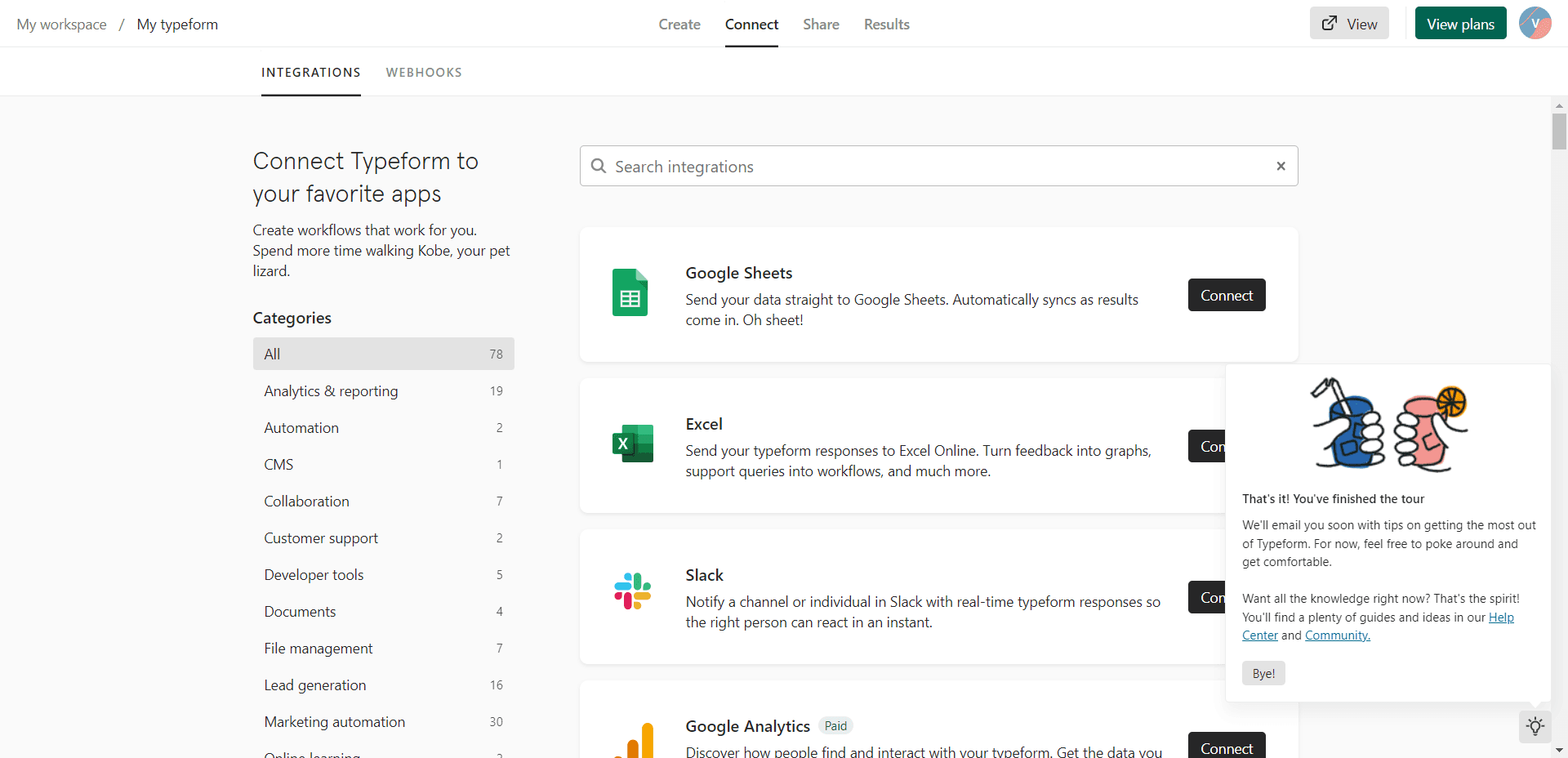Switch to the Create tab
1568x758 pixels.
(x=679, y=25)
